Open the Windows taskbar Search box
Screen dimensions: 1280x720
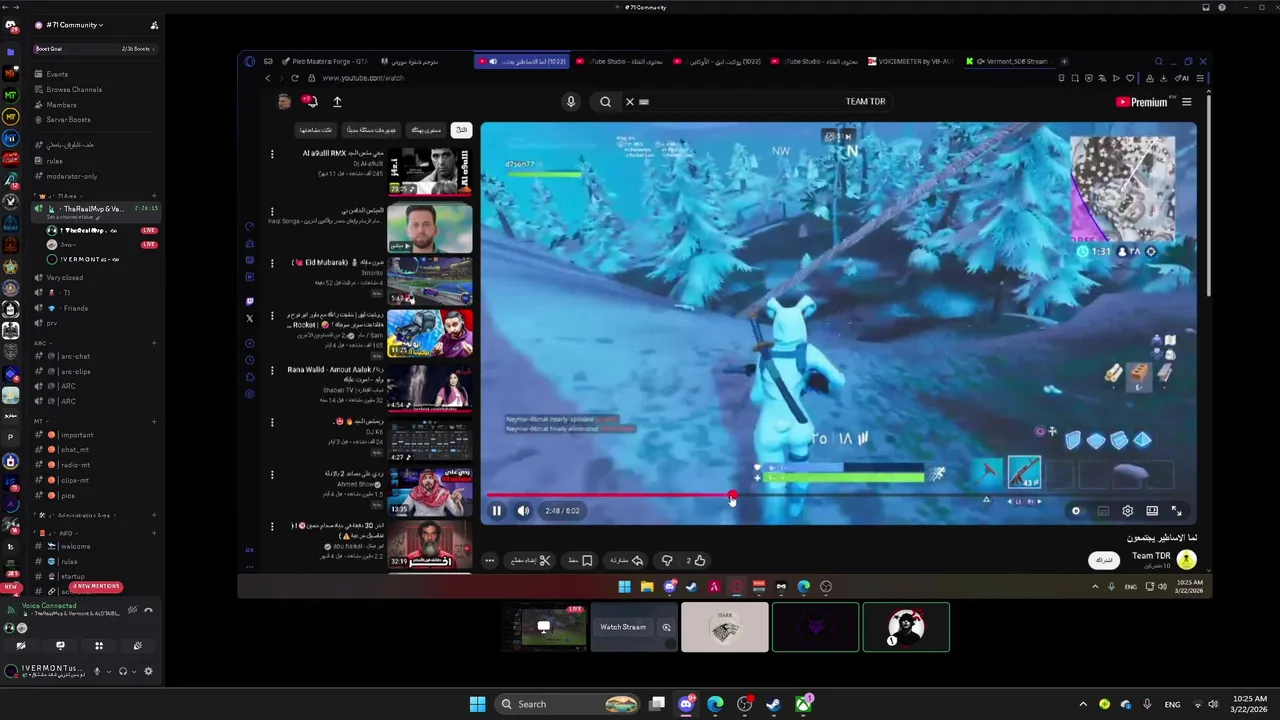pos(568,704)
